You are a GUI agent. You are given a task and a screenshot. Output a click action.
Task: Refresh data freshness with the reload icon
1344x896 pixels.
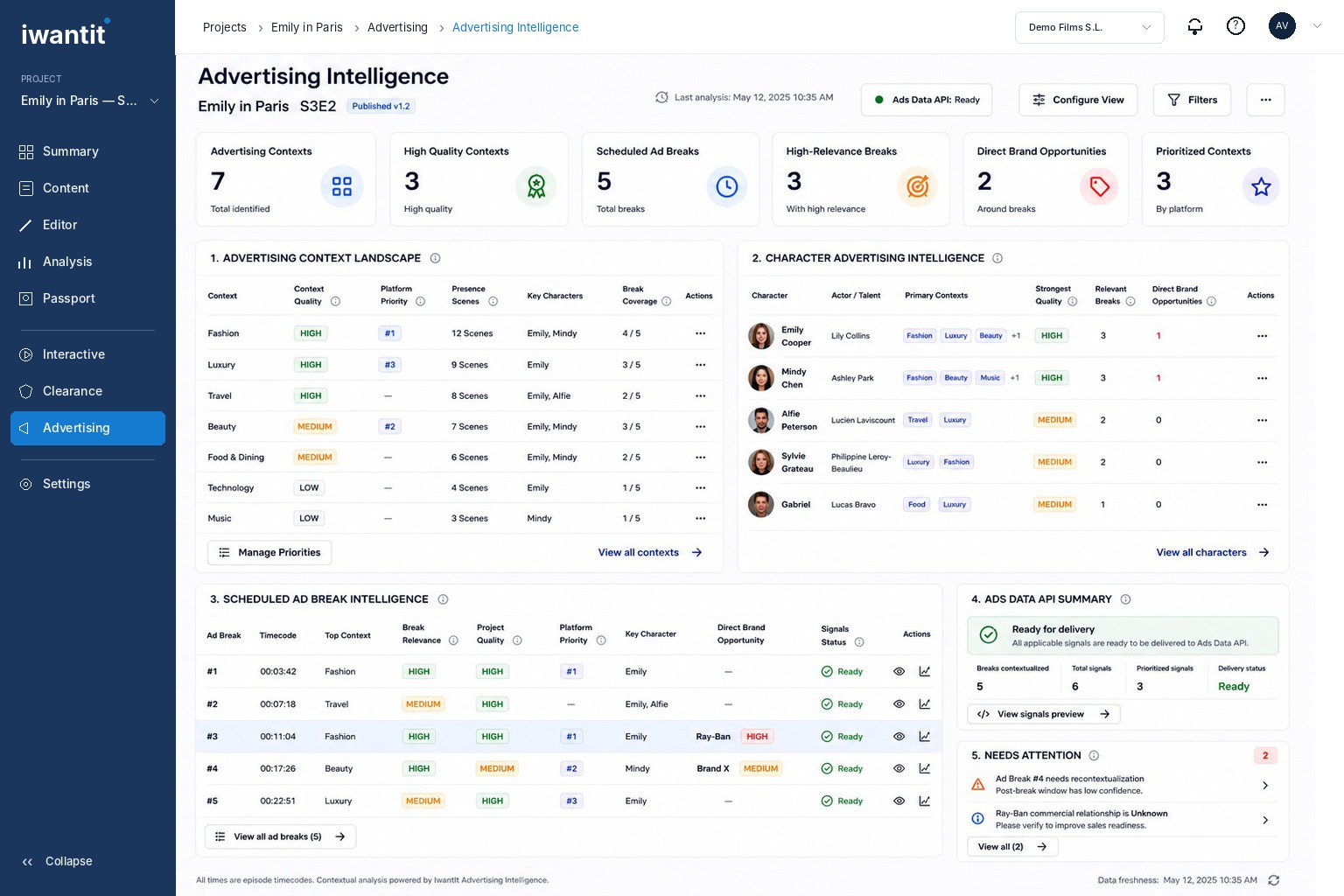pos(1274,880)
